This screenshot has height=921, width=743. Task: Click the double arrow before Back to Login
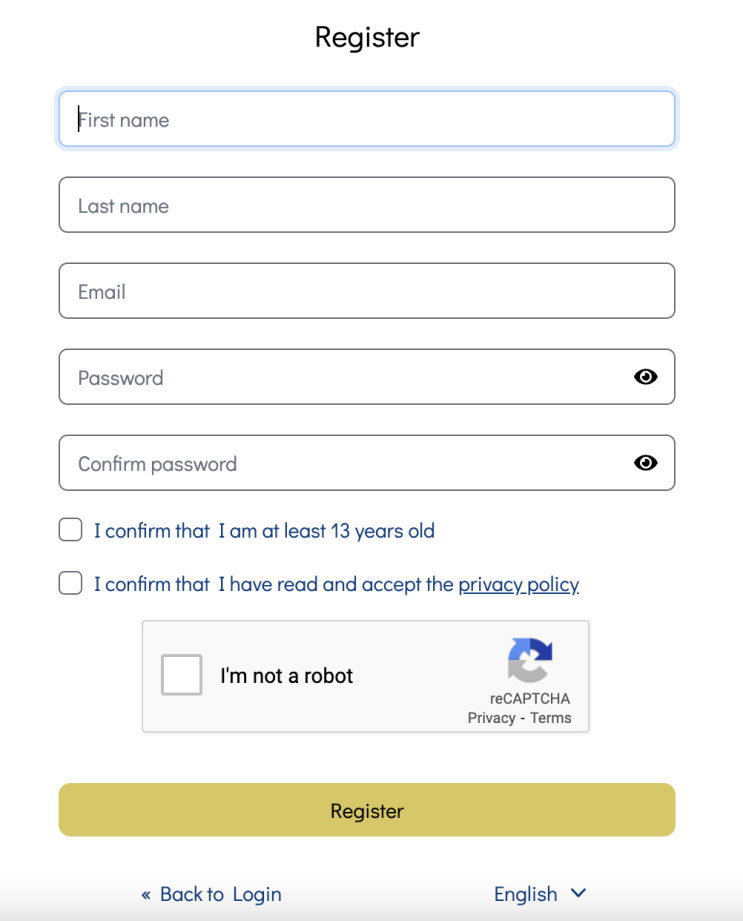[146, 895]
